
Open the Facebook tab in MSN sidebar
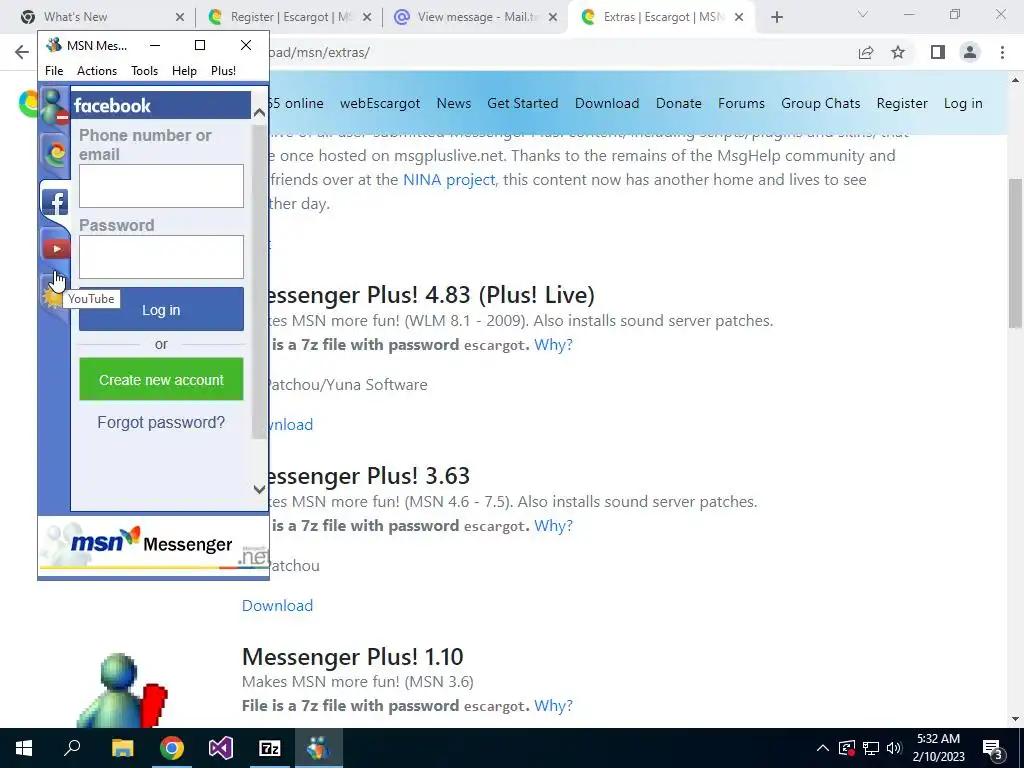(55, 202)
